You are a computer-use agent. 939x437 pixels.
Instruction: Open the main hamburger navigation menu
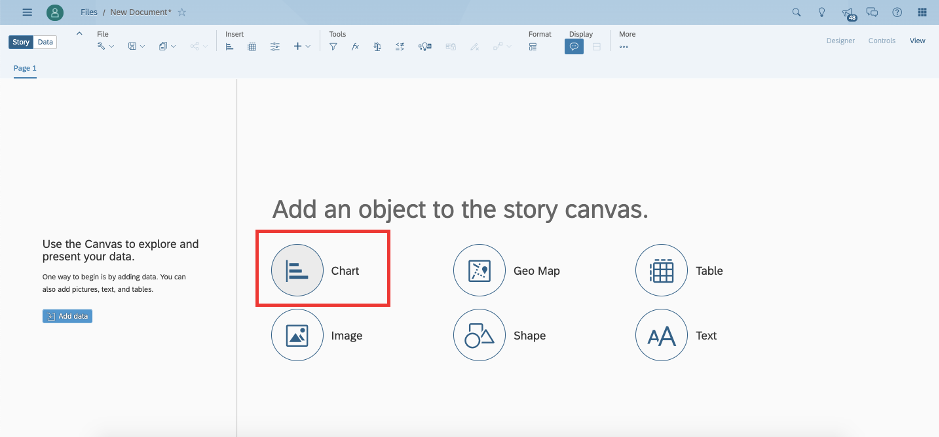[x=27, y=12]
